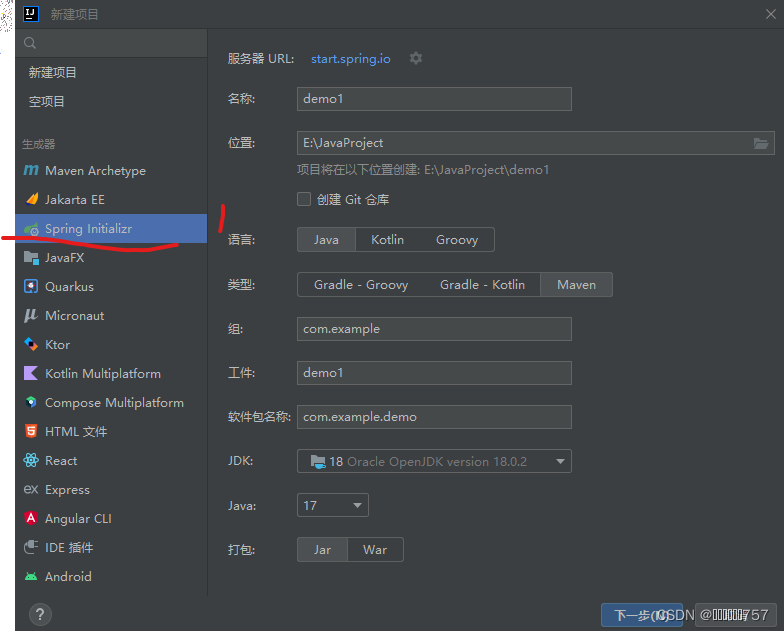Click the Micronaut generator icon
Screen dimensions: 784x631
tap(31, 316)
